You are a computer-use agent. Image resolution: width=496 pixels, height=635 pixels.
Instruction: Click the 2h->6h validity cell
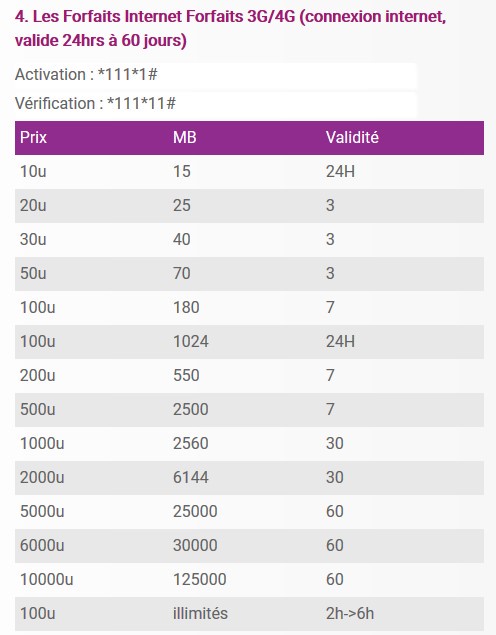(x=350, y=614)
